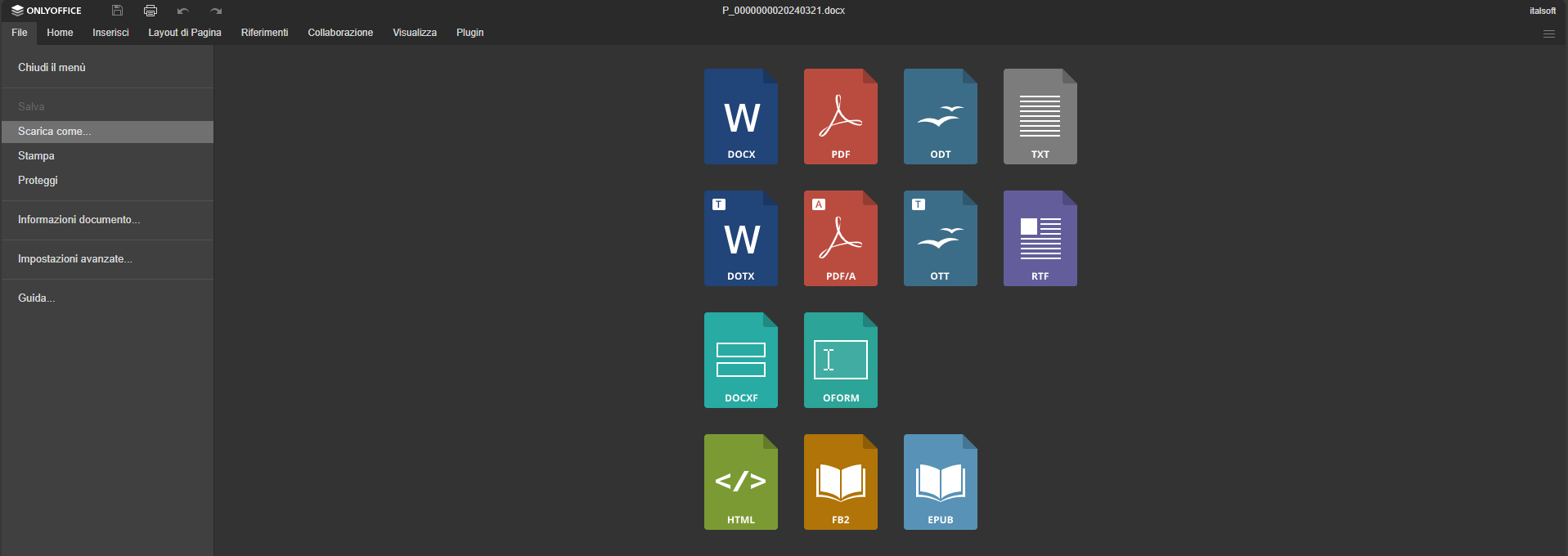This screenshot has width=1568, height=556.
Task: Select the ODT export icon
Action: 940,117
